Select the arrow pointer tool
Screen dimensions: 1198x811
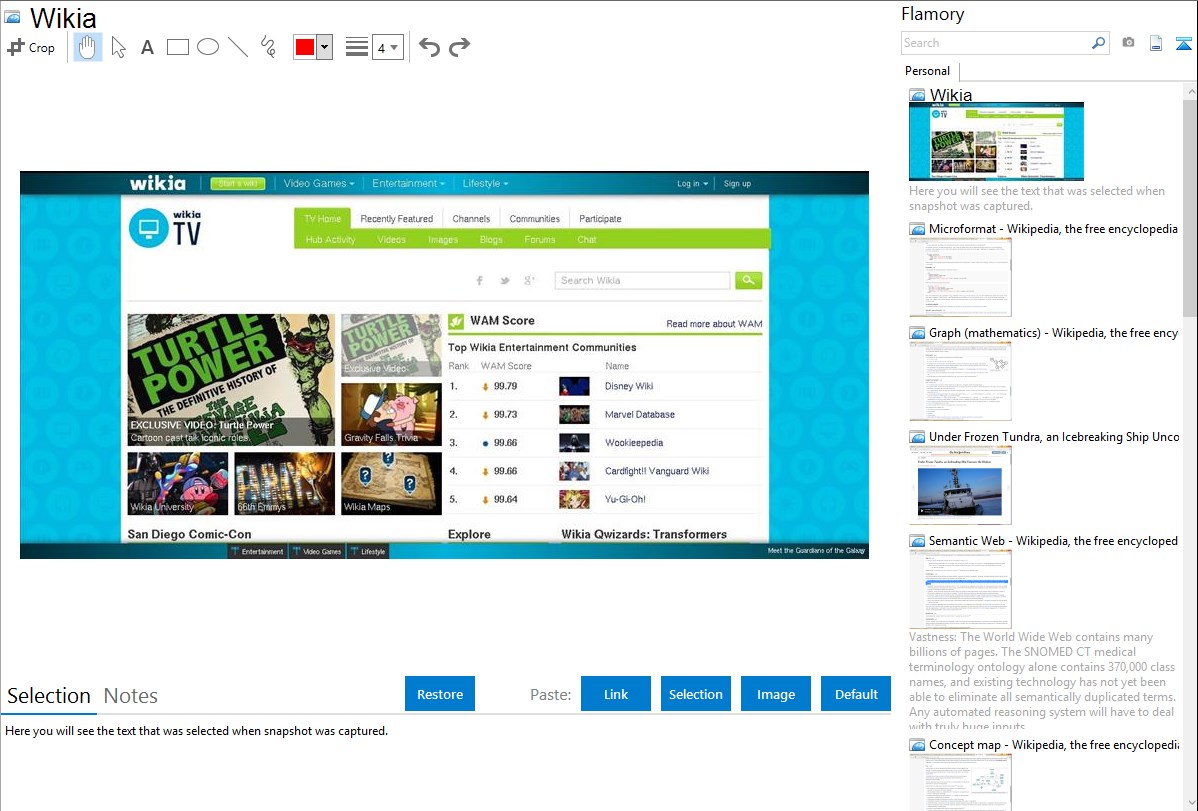click(x=118, y=47)
